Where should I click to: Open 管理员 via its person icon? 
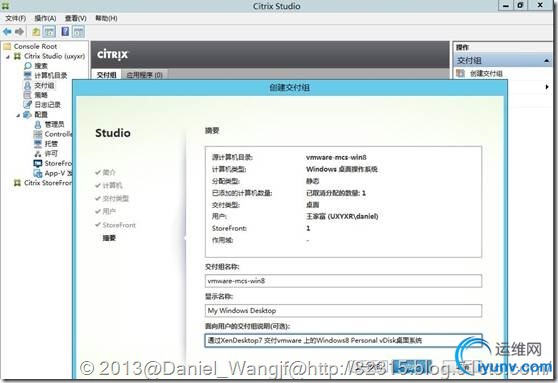pos(38,124)
